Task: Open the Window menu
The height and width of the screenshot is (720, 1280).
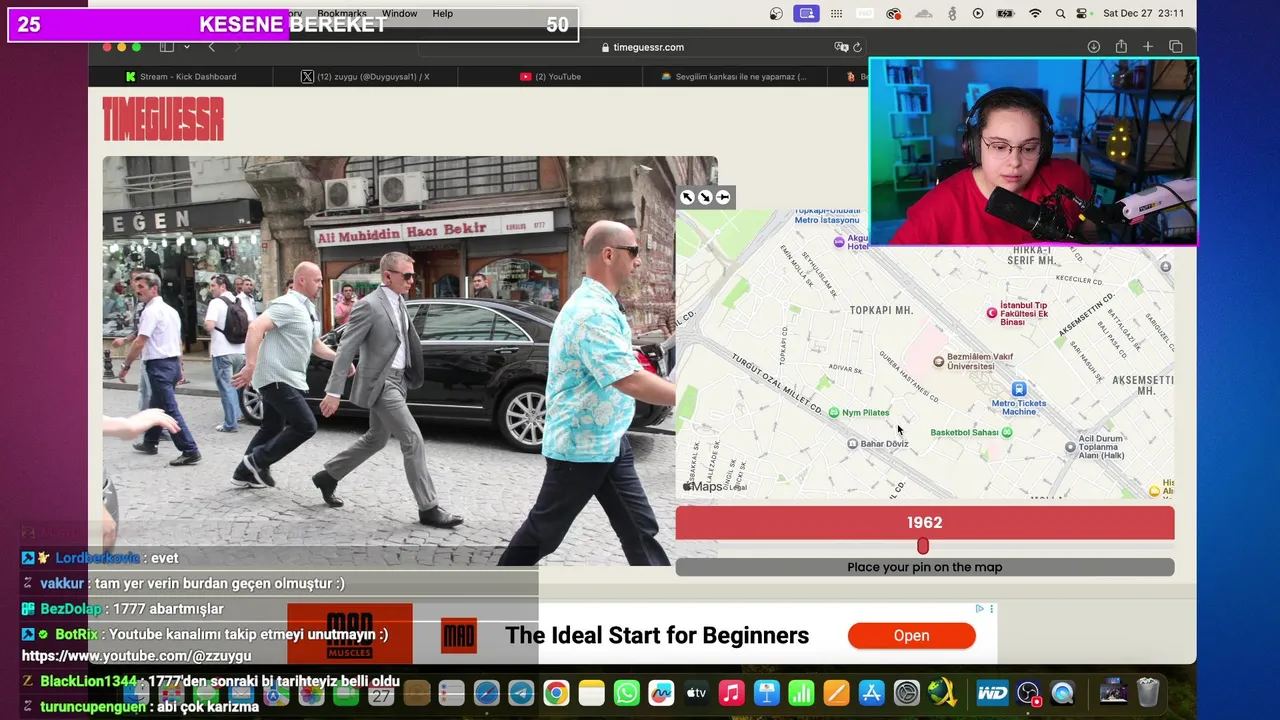Action: click(399, 14)
